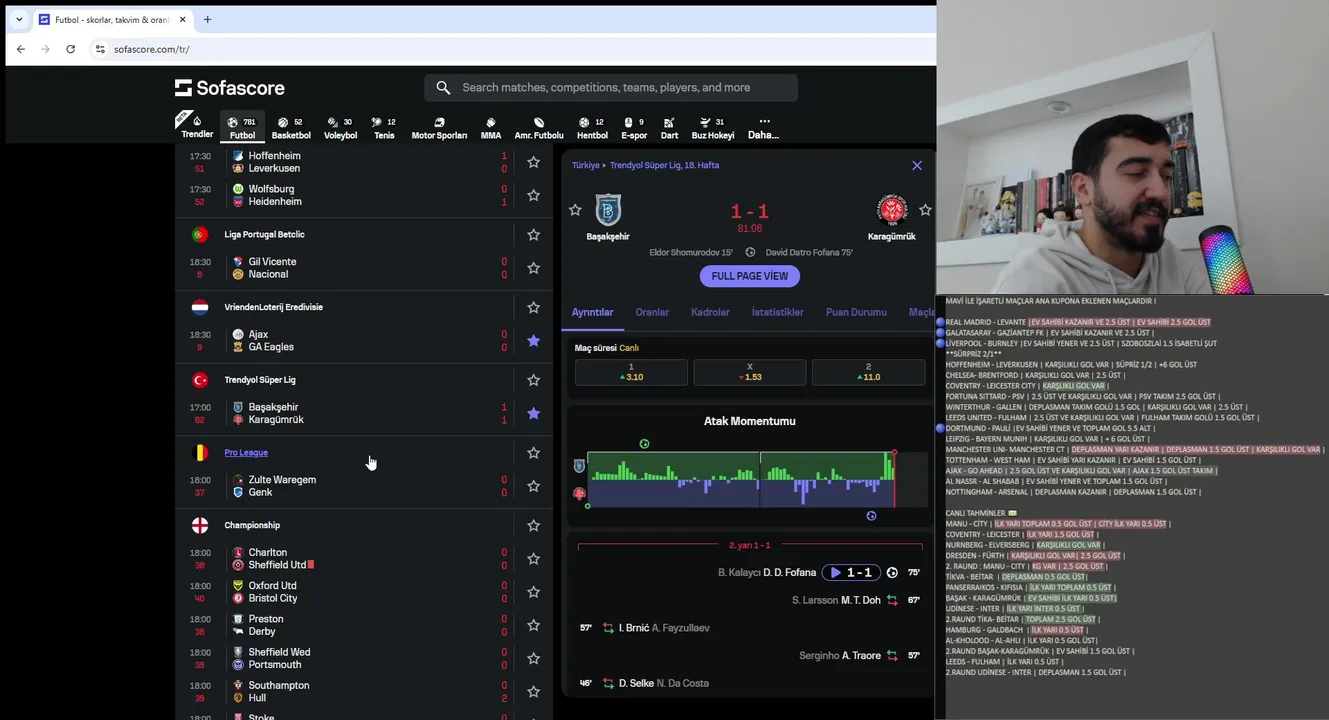Select the Hentbol sport icon
Viewport: 1329px width, 720px height.
(x=592, y=127)
